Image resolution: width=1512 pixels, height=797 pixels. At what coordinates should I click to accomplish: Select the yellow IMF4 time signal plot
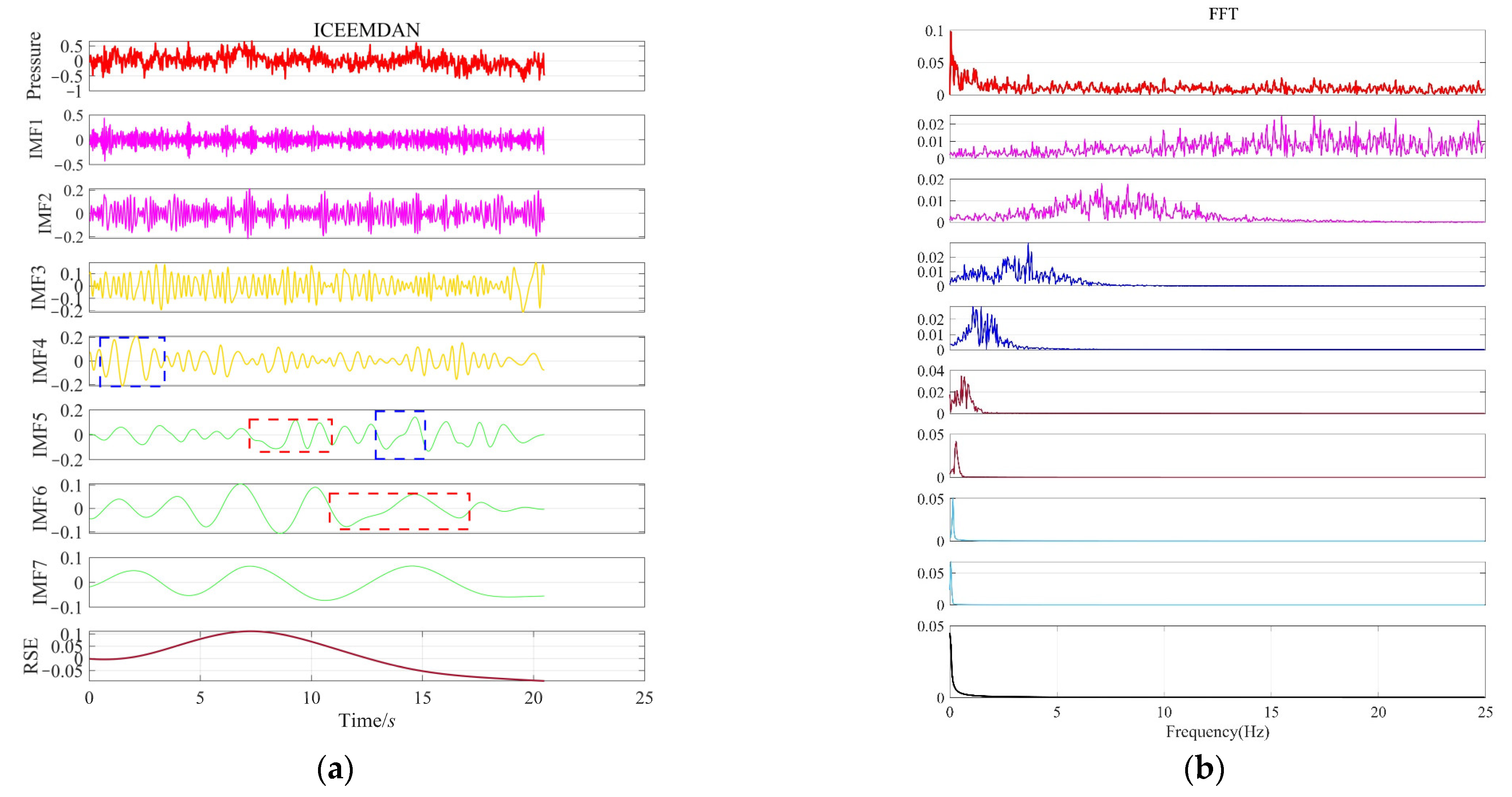pyautogui.click(x=317, y=361)
